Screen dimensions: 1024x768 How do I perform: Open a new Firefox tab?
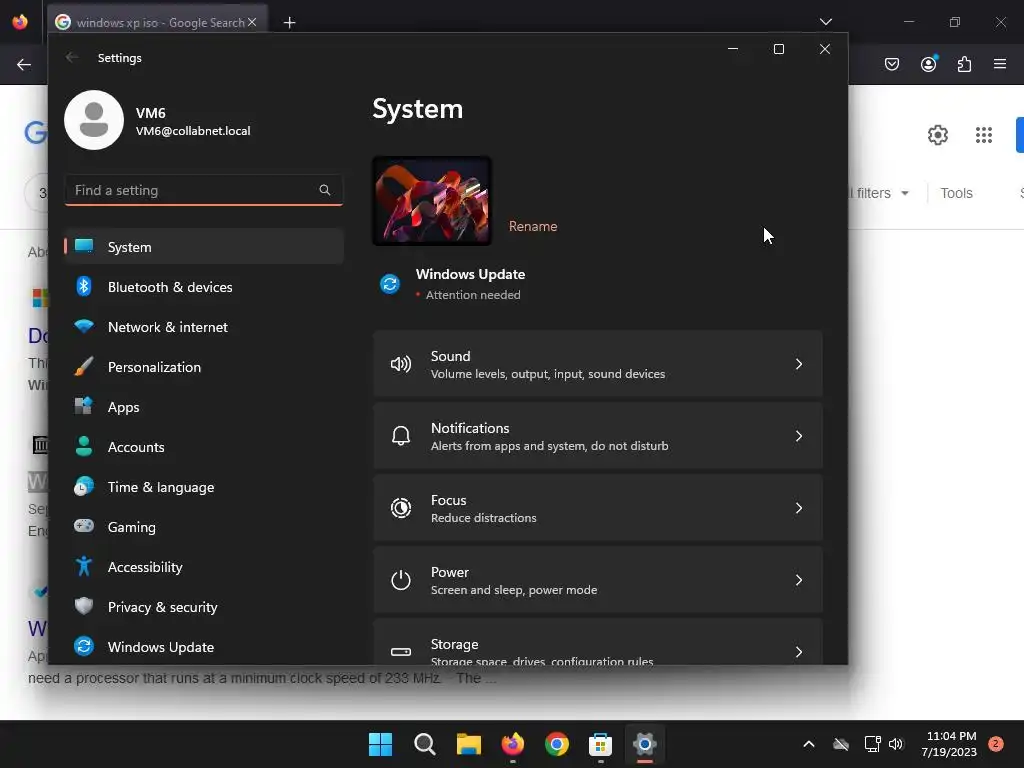tap(289, 23)
